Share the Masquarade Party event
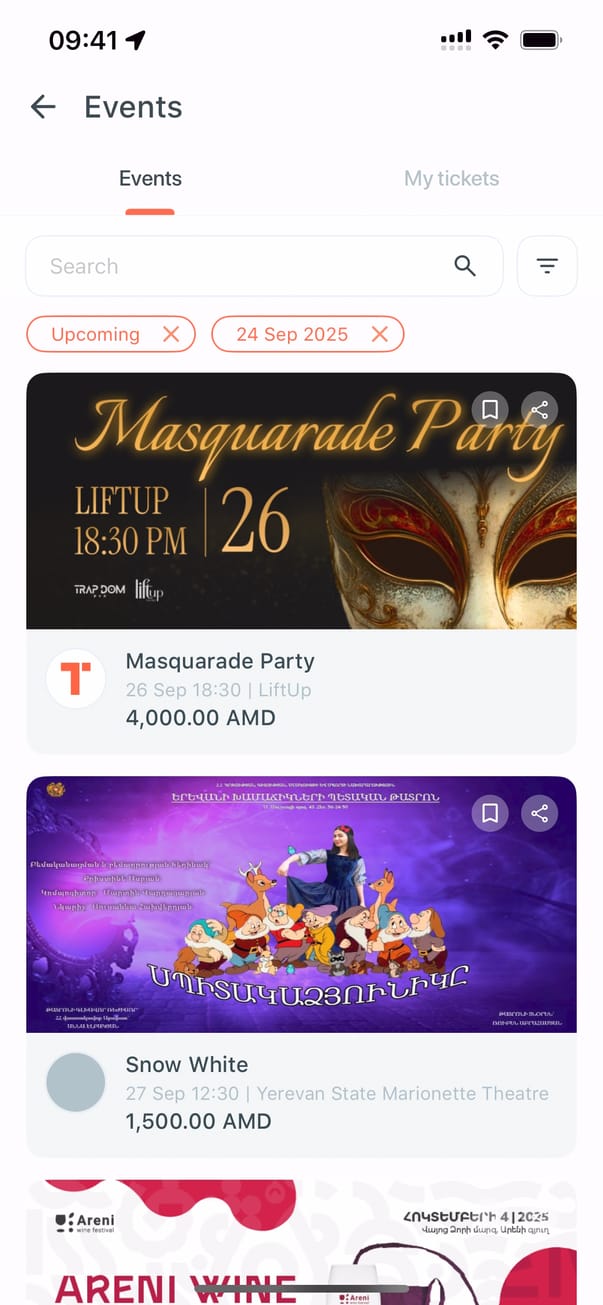Screen dimensions: 603x1305 click(x=540, y=410)
